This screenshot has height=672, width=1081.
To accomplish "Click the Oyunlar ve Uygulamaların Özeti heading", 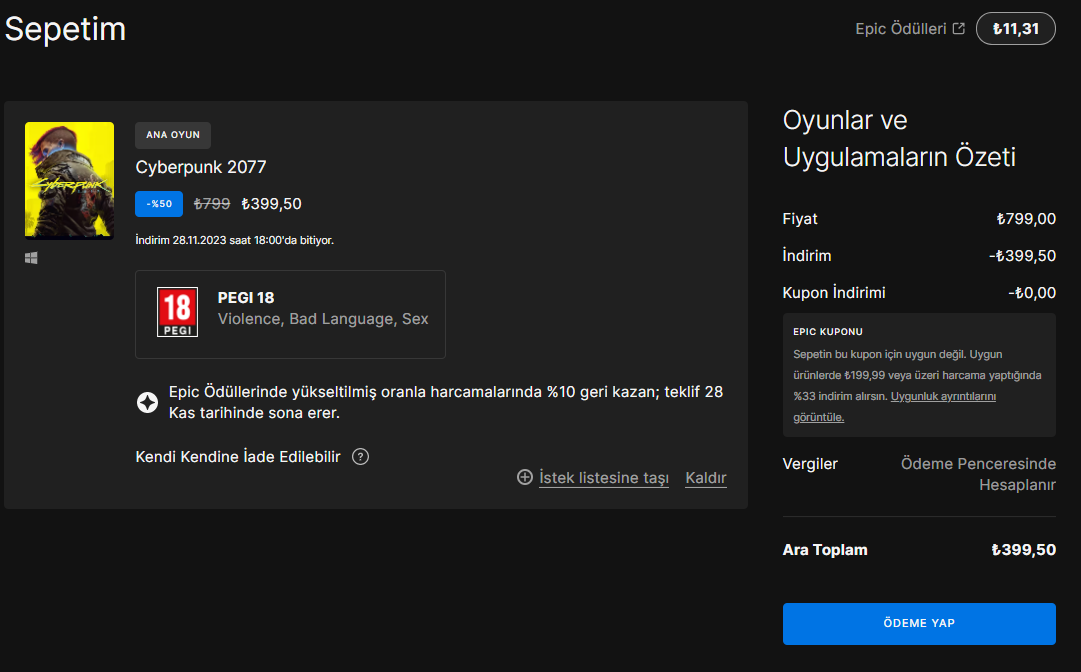I will pyautogui.click(x=899, y=139).
